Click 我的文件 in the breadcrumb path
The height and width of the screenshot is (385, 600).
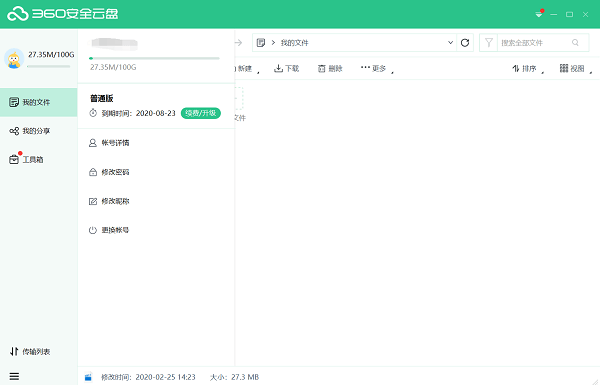tap(294, 42)
